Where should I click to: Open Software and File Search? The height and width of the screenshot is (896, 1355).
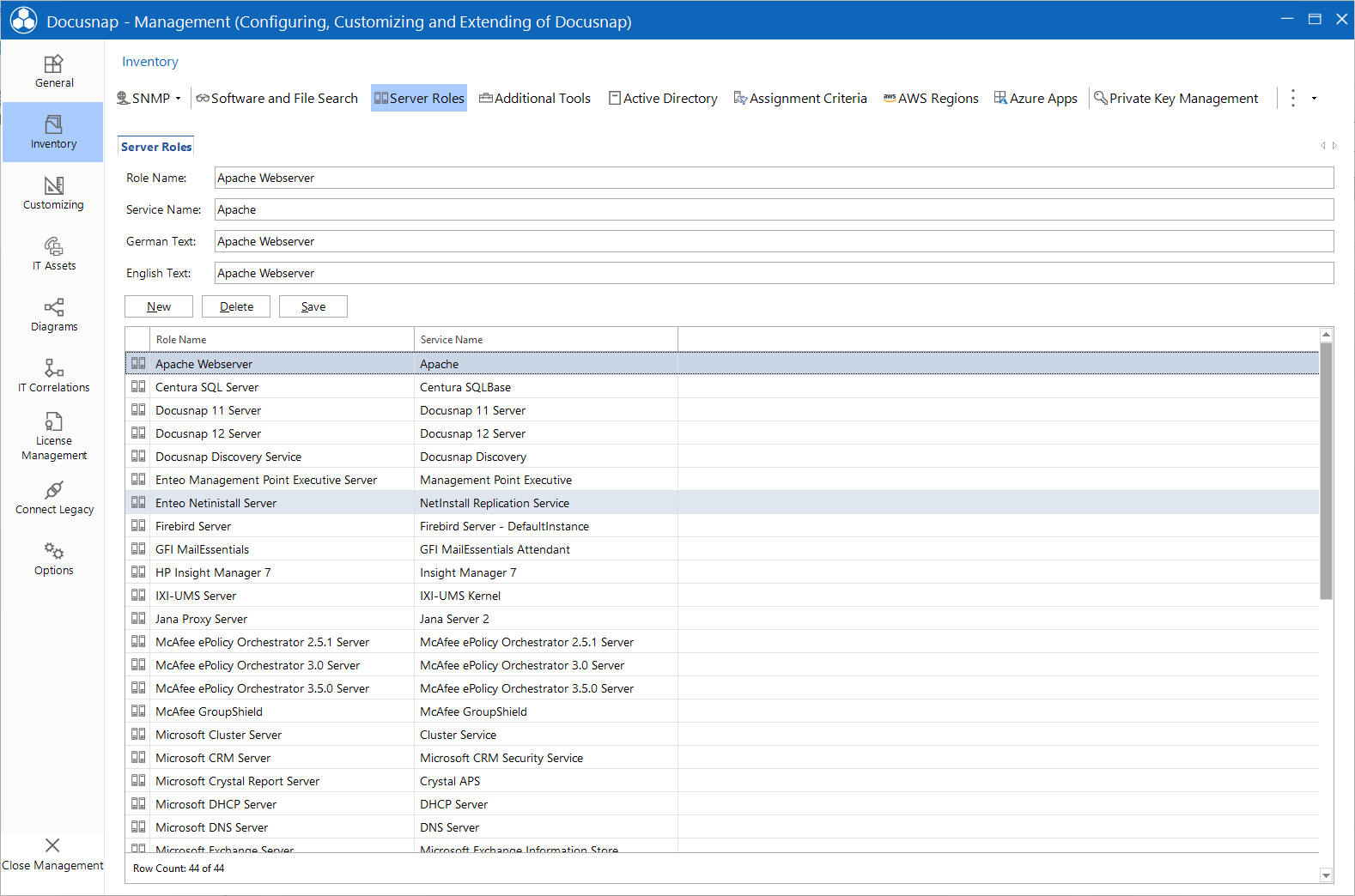[276, 99]
